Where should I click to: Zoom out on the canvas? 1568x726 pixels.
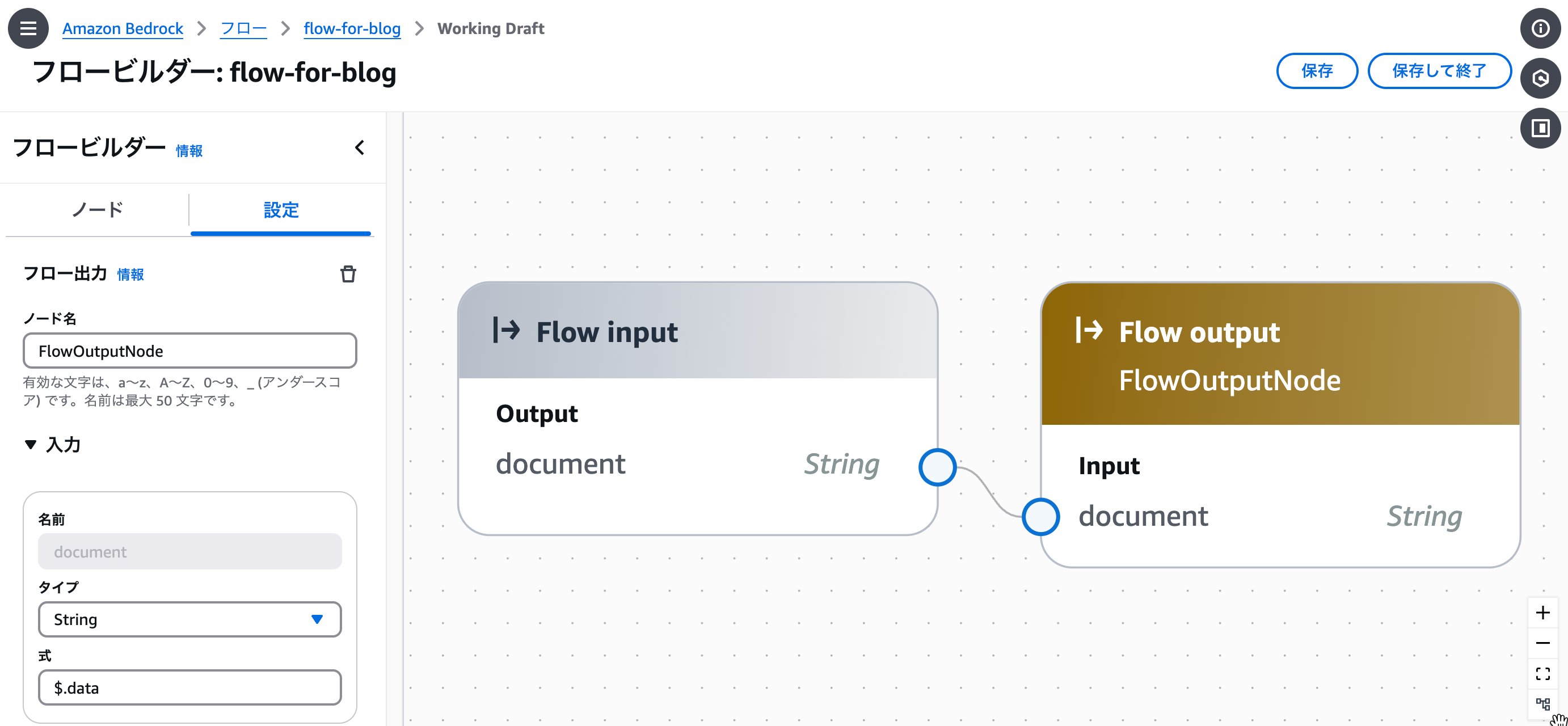coord(1542,643)
